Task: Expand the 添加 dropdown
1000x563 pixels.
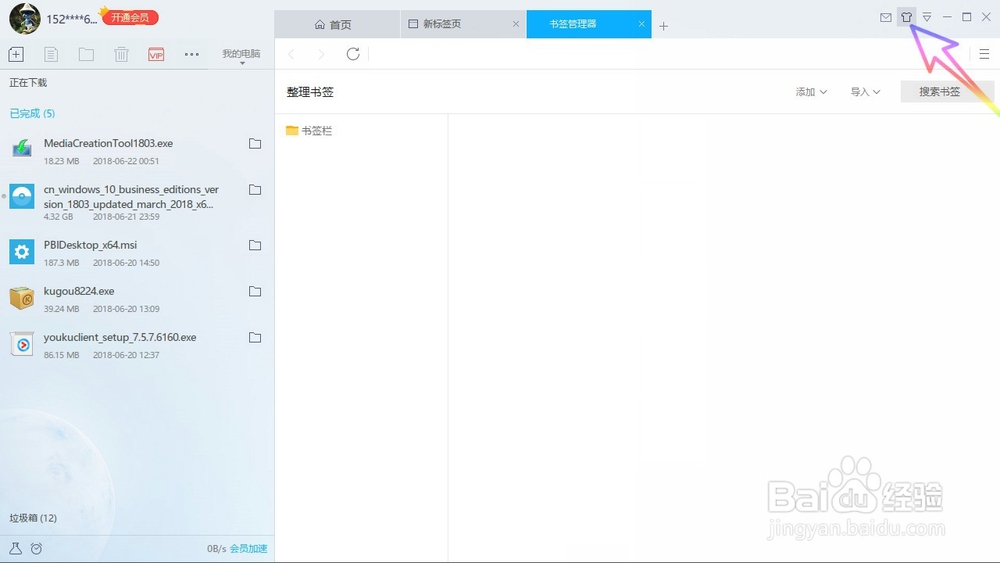Action: click(811, 92)
